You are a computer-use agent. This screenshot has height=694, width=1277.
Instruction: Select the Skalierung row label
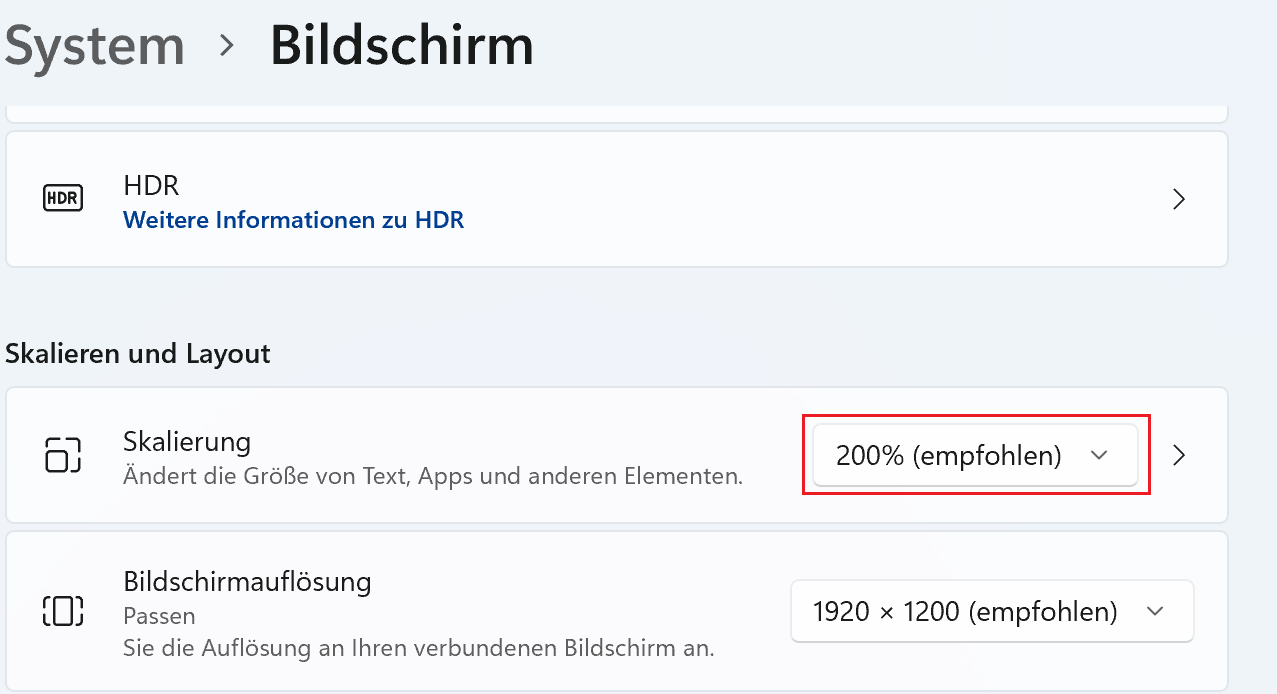click(187, 441)
